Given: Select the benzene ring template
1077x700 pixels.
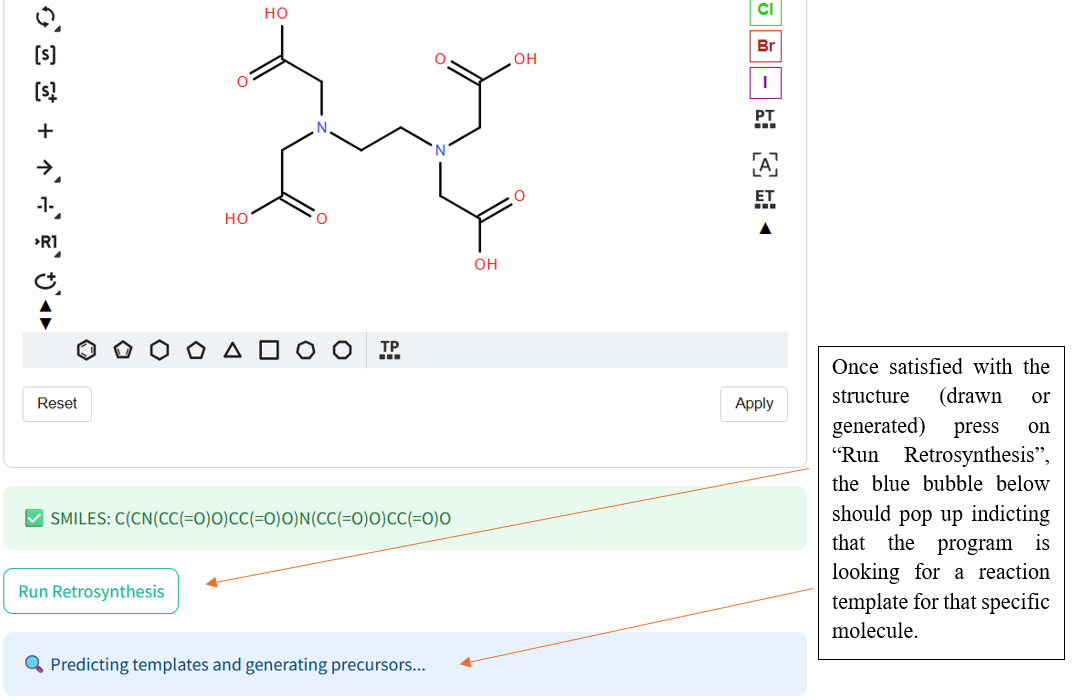Looking at the screenshot, I should pyautogui.click(x=86, y=350).
